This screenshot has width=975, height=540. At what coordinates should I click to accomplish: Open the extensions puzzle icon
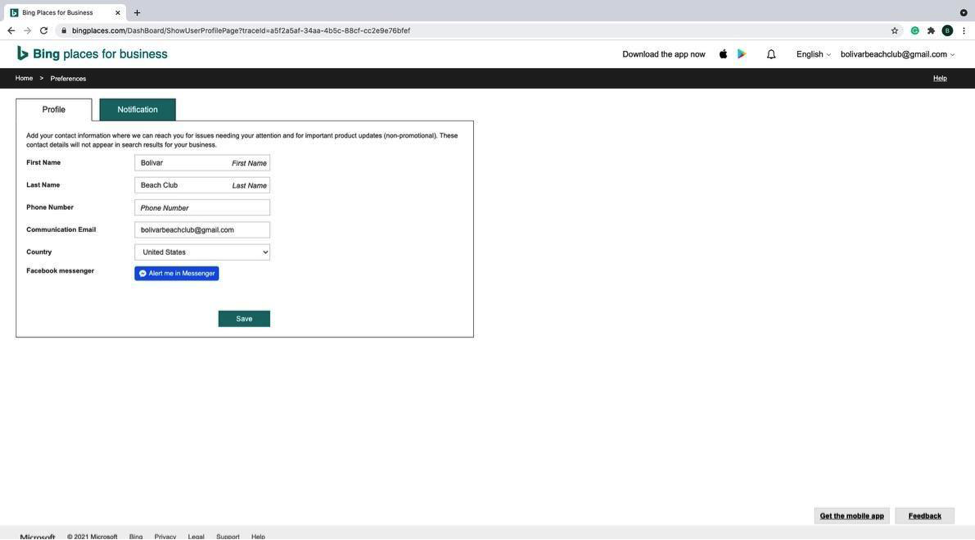931,30
